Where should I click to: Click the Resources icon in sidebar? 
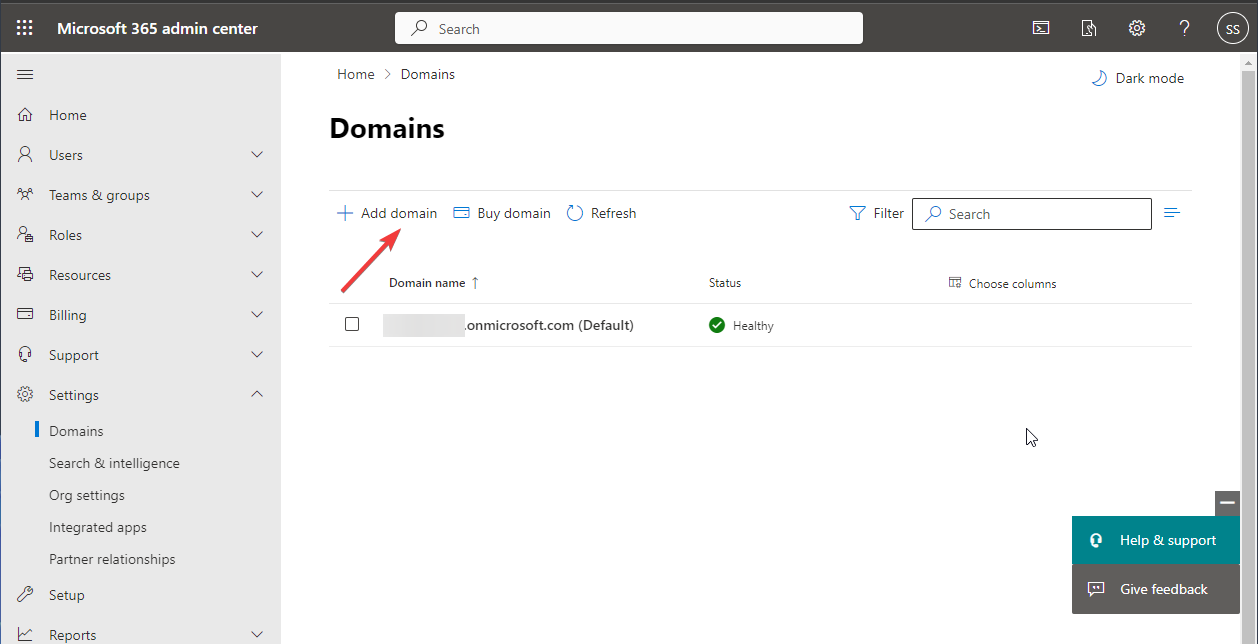26,275
